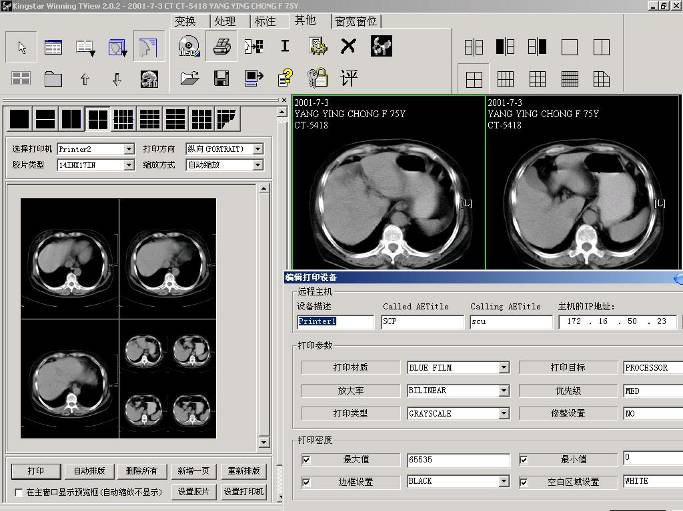Toggle the 最大值 checkbox

click(x=306, y=460)
